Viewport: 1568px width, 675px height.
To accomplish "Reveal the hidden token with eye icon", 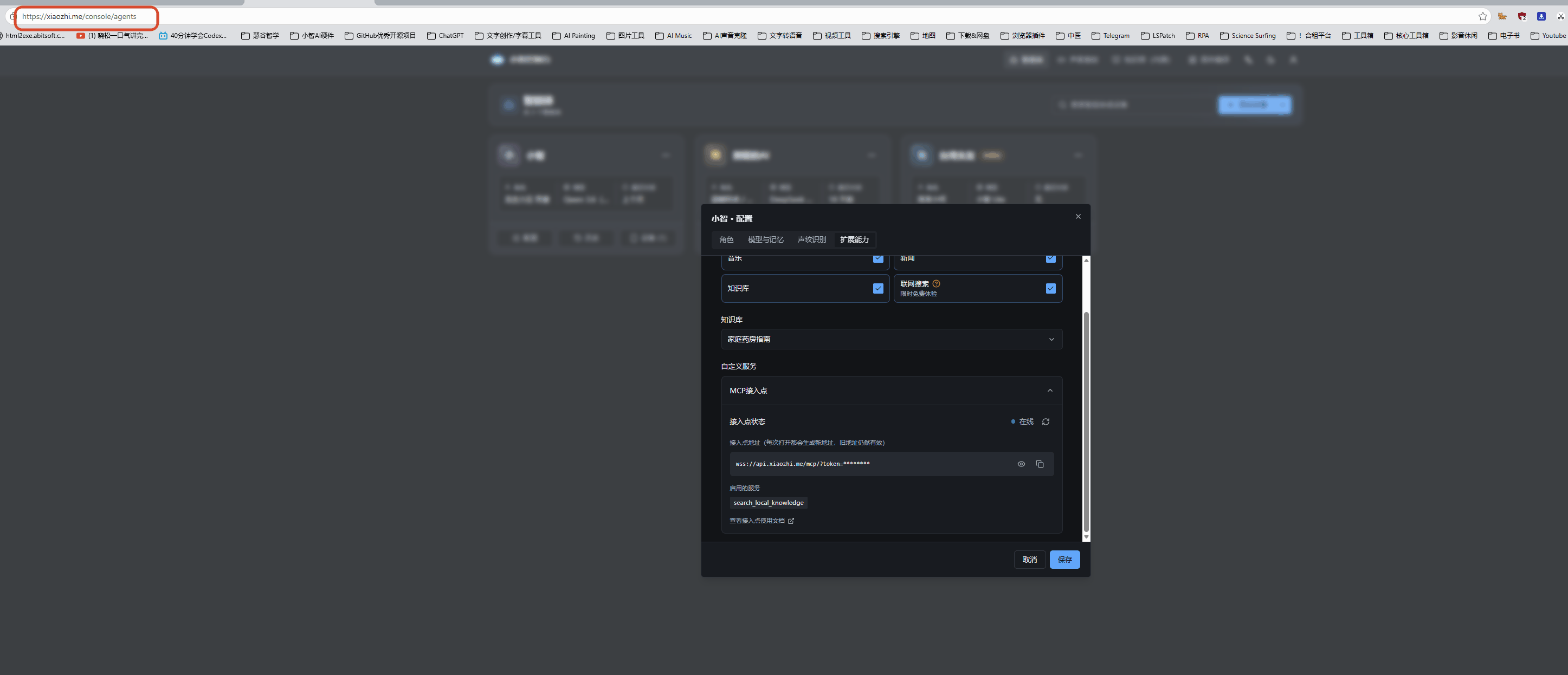I will point(1021,464).
